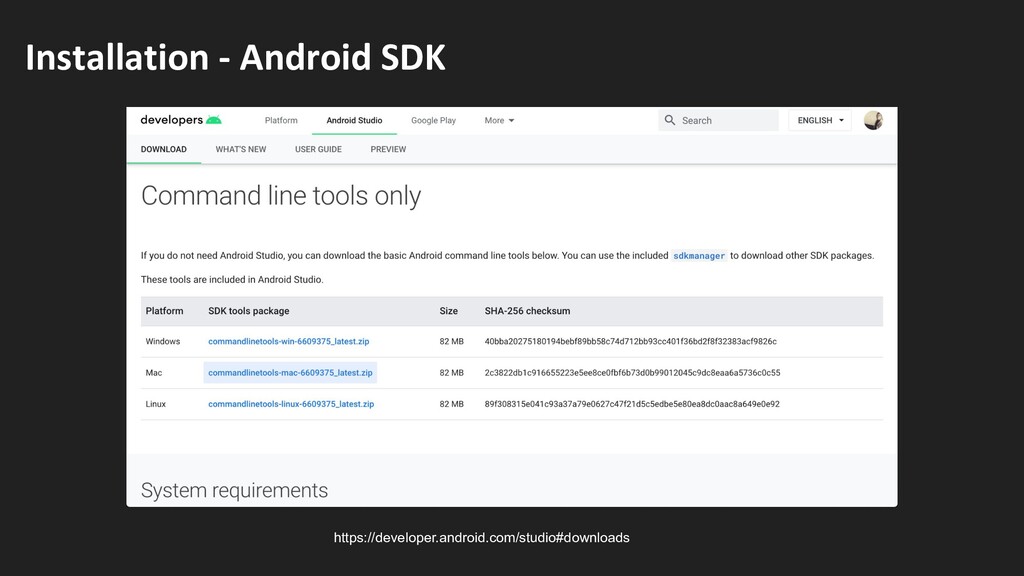
Task: Open the PREVIEW sub-tab
Action: click(x=389, y=149)
